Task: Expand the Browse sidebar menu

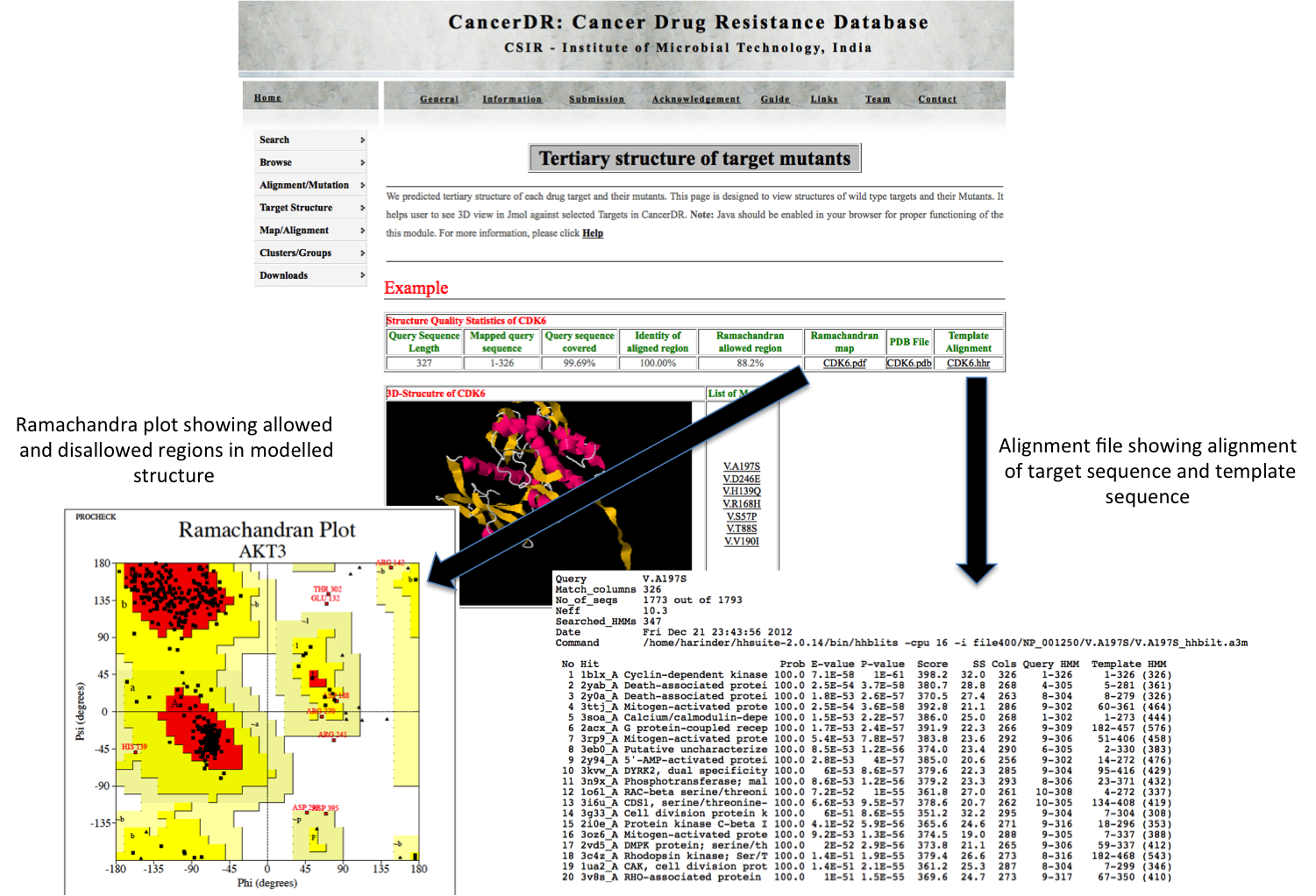Action: tap(309, 163)
